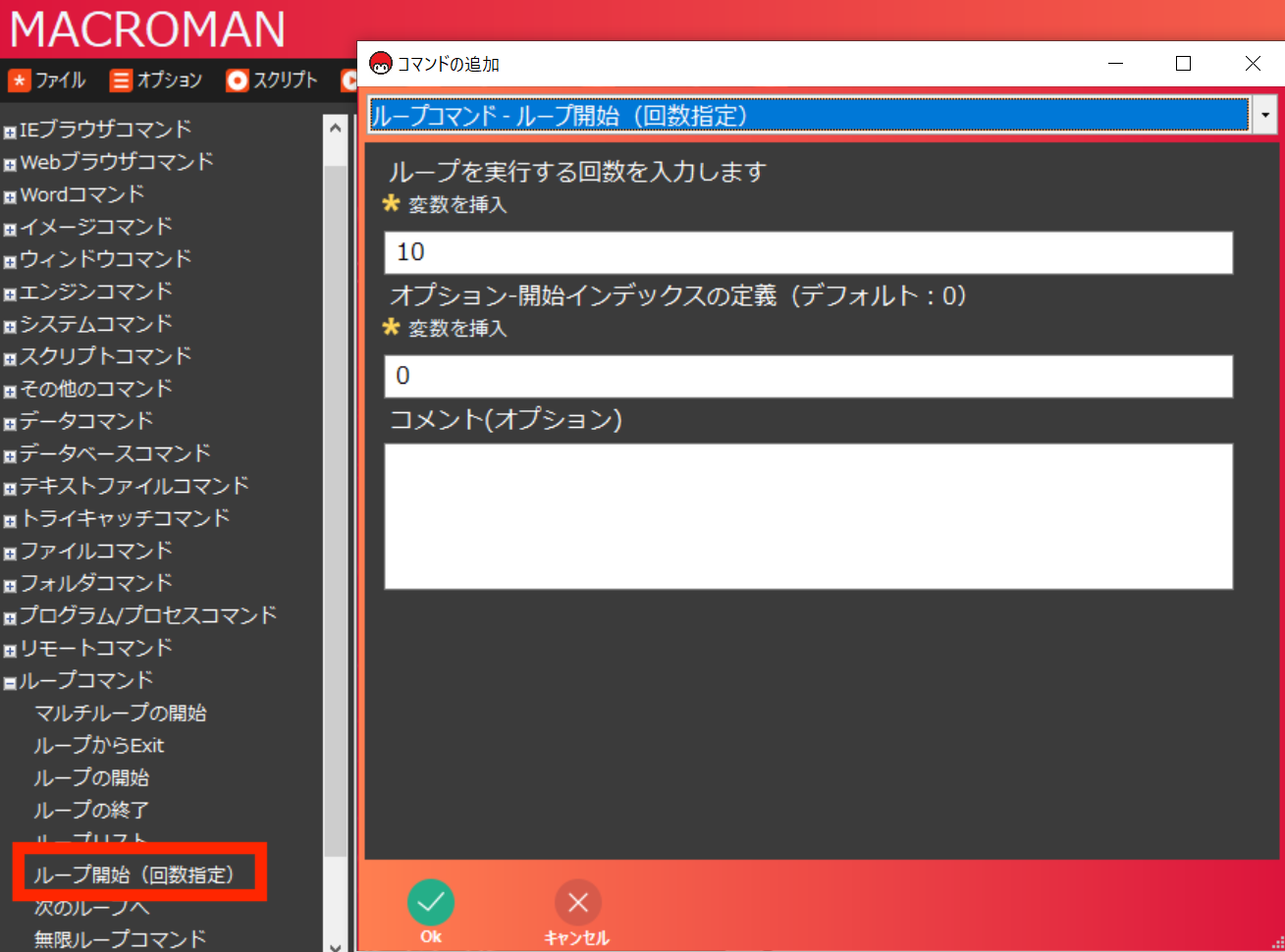Expand IEブラウザコマンド tree node

[x=10, y=132]
